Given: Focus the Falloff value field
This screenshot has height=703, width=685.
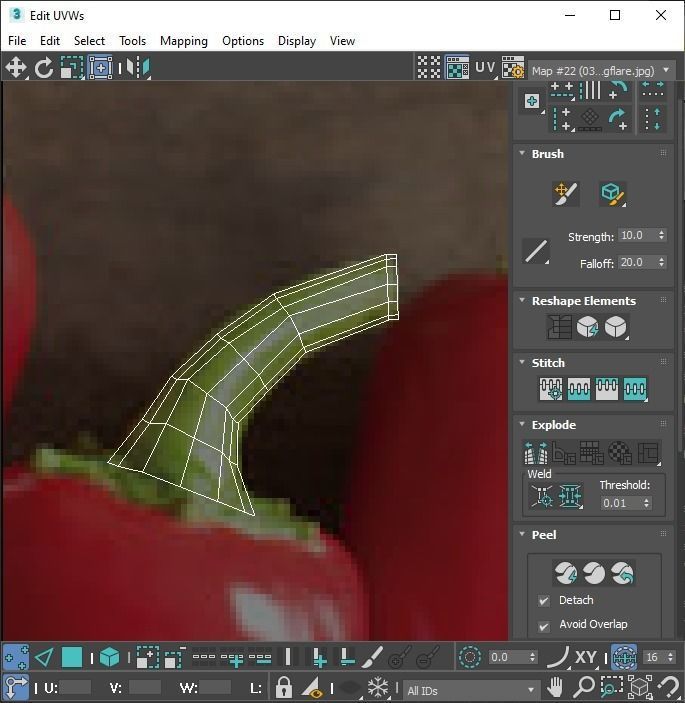Looking at the screenshot, I should coord(637,262).
